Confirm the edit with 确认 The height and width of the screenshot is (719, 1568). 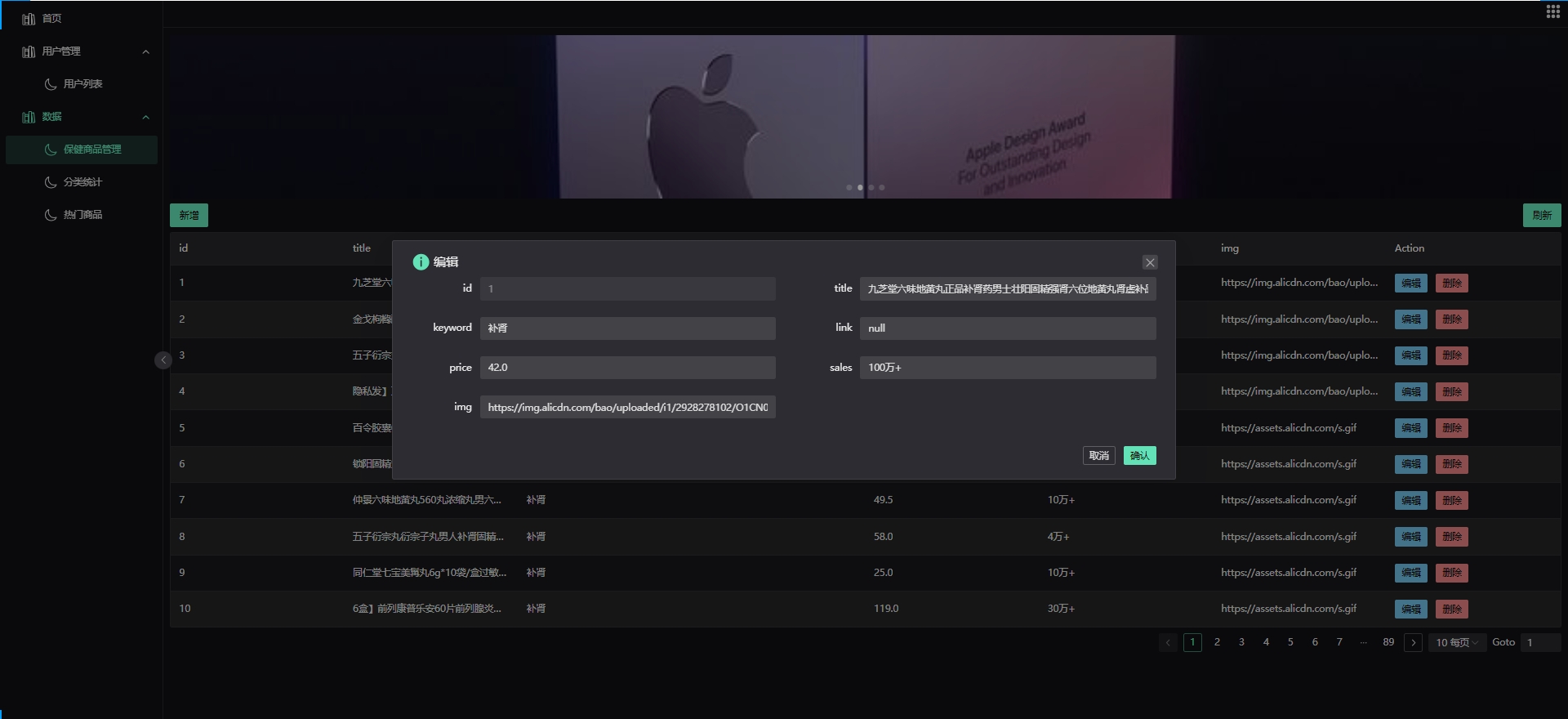(1139, 456)
